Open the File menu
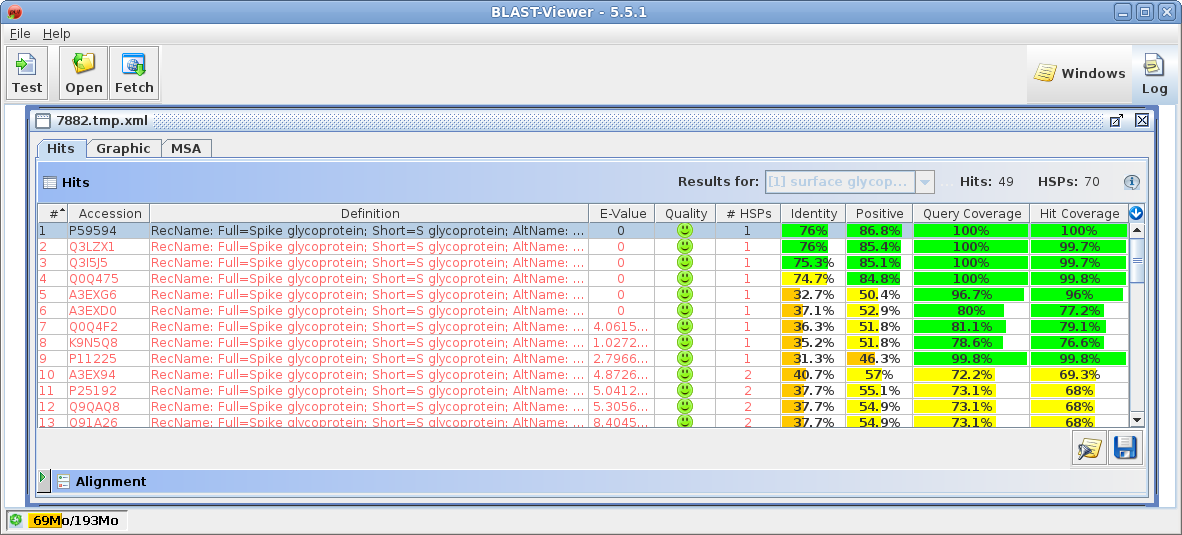Image resolution: width=1182 pixels, height=535 pixels. point(20,33)
